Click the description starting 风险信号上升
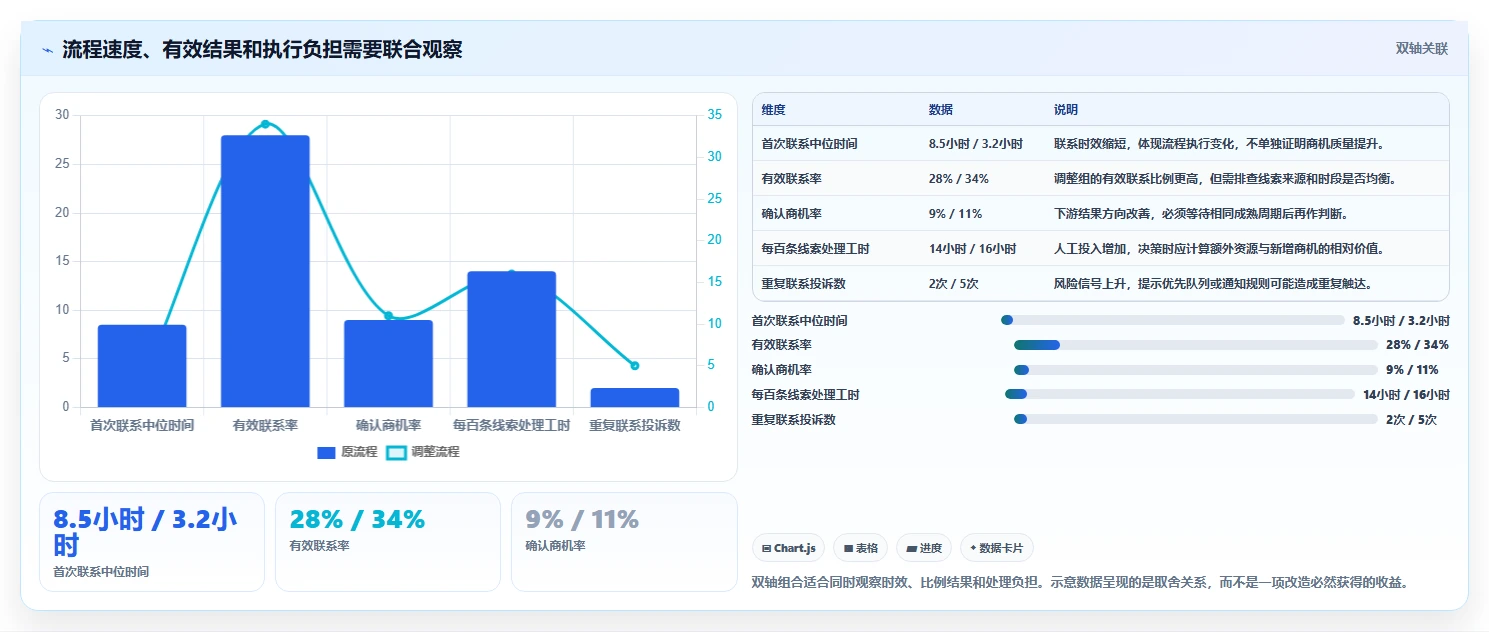This screenshot has height=632, width=1489. pos(1213,284)
